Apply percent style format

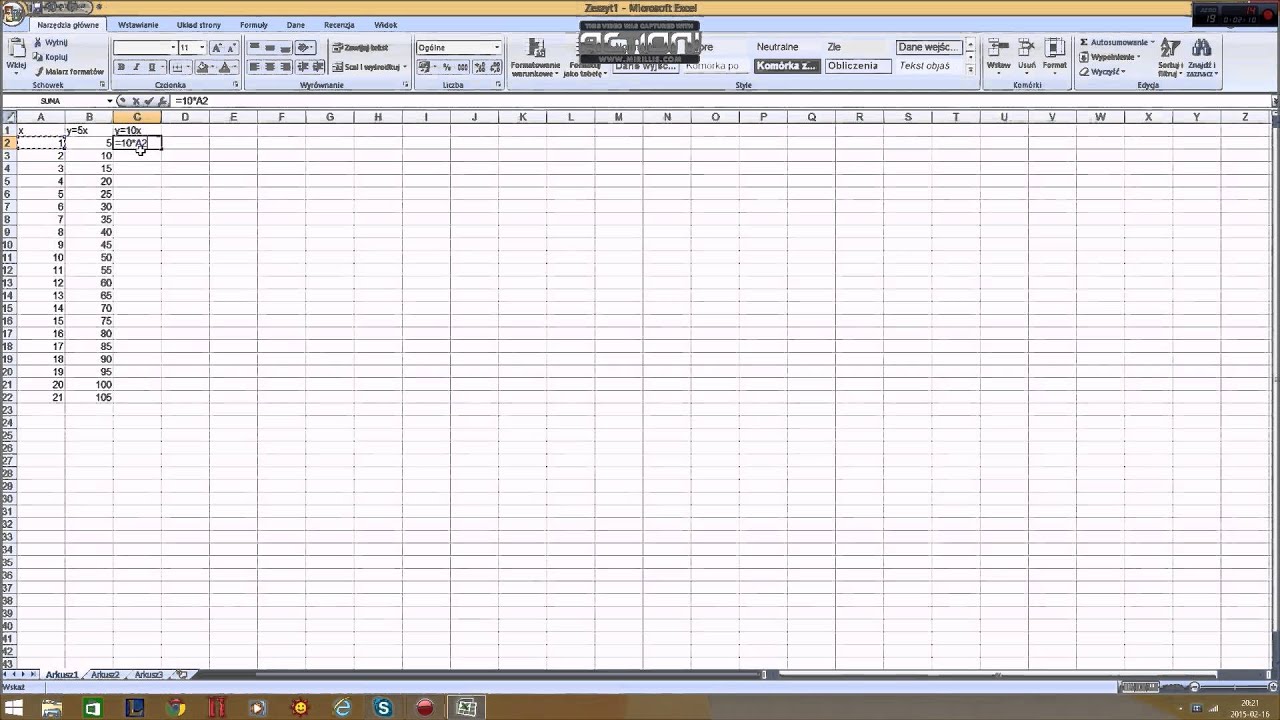point(447,67)
